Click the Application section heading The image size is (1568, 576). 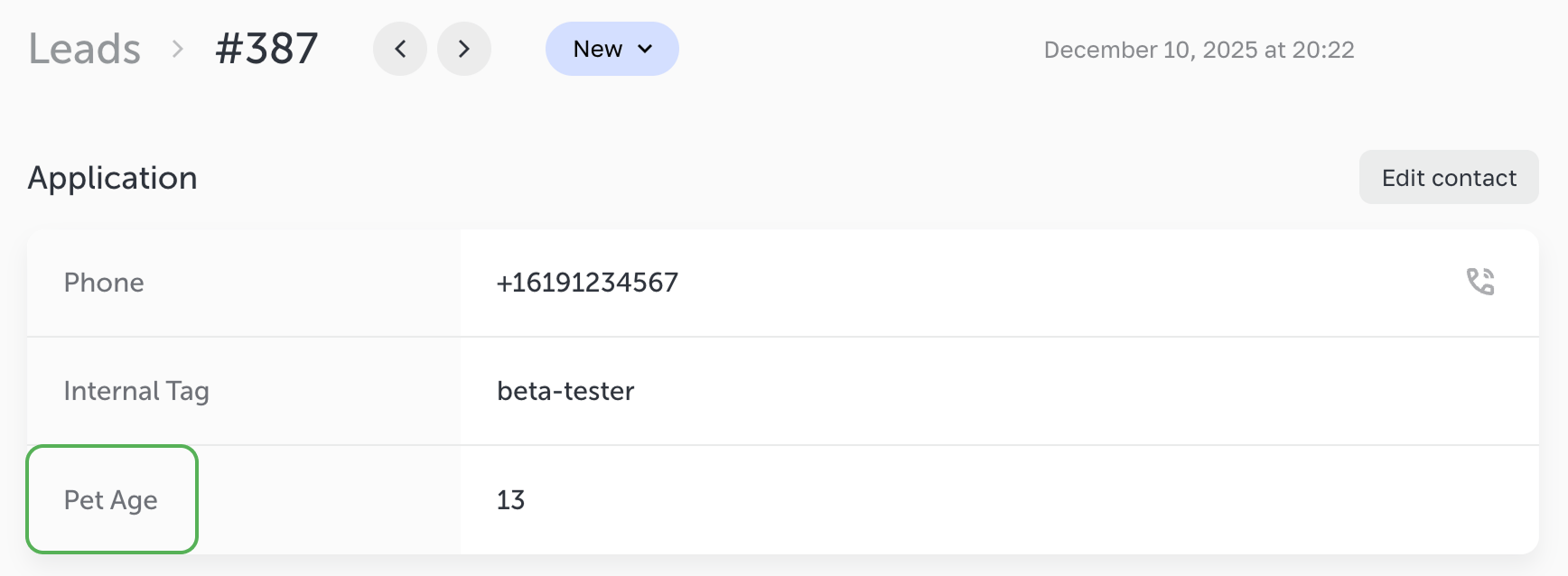point(112,178)
